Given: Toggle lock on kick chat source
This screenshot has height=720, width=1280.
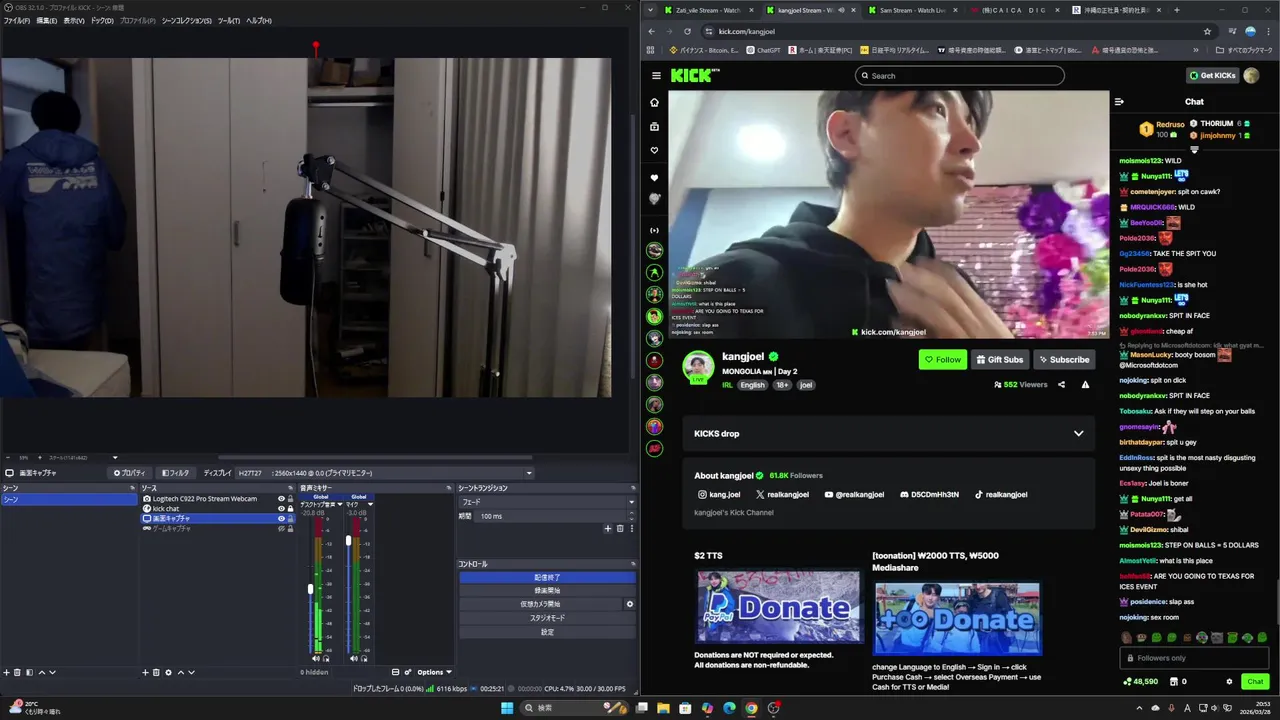Looking at the screenshot, I should click(x=291, y=509).
